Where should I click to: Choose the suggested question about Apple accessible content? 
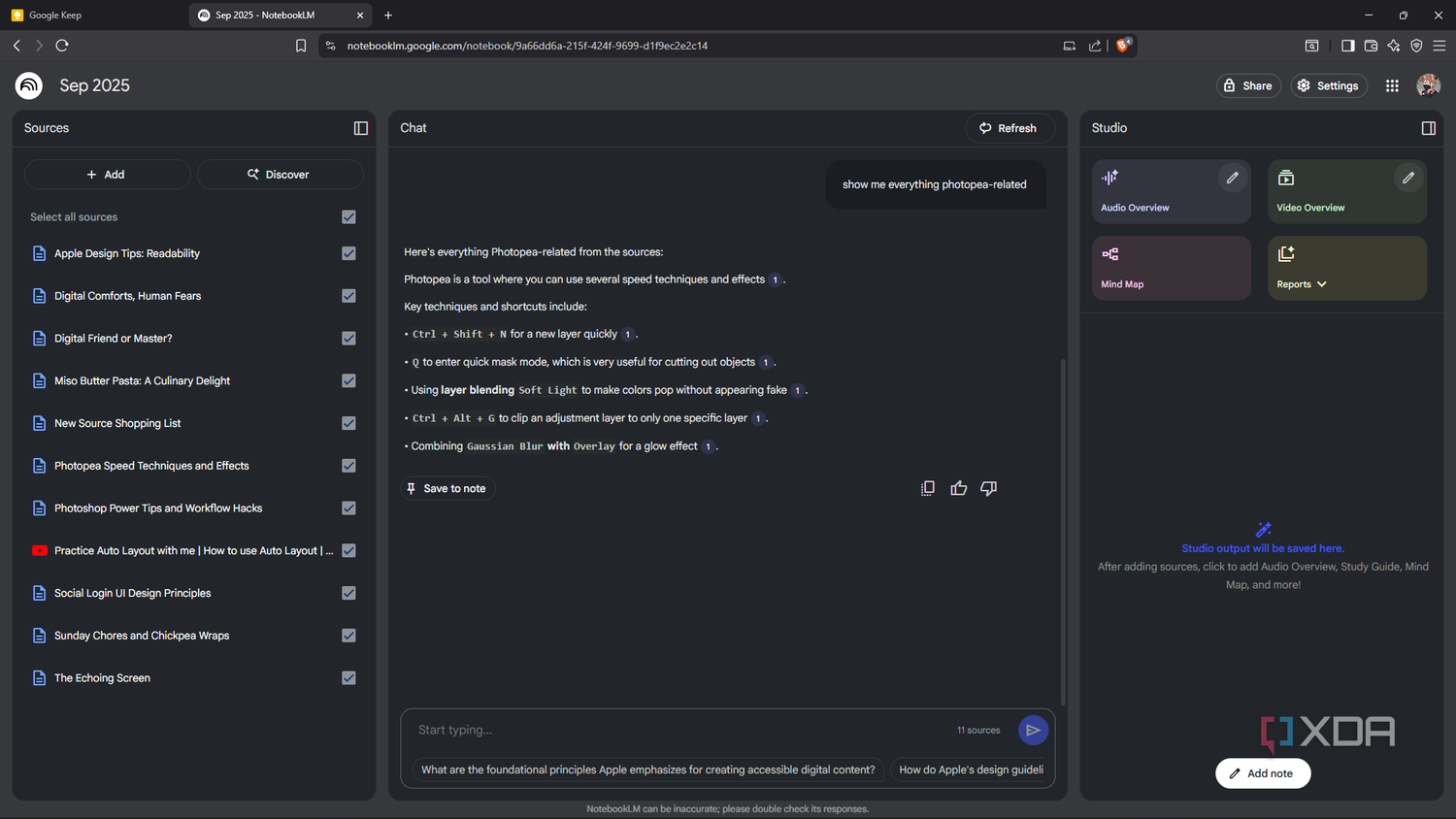[x=648, y=770]
